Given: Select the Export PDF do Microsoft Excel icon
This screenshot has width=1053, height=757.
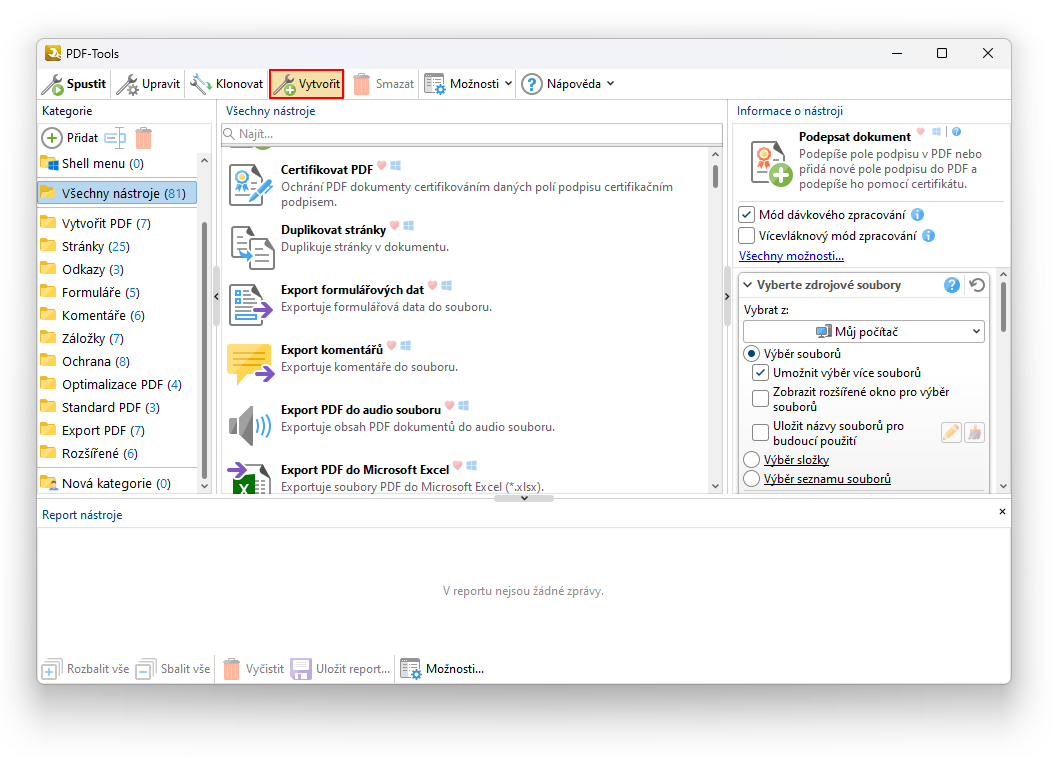Looking at the screenshot, I should coord(248,479).
